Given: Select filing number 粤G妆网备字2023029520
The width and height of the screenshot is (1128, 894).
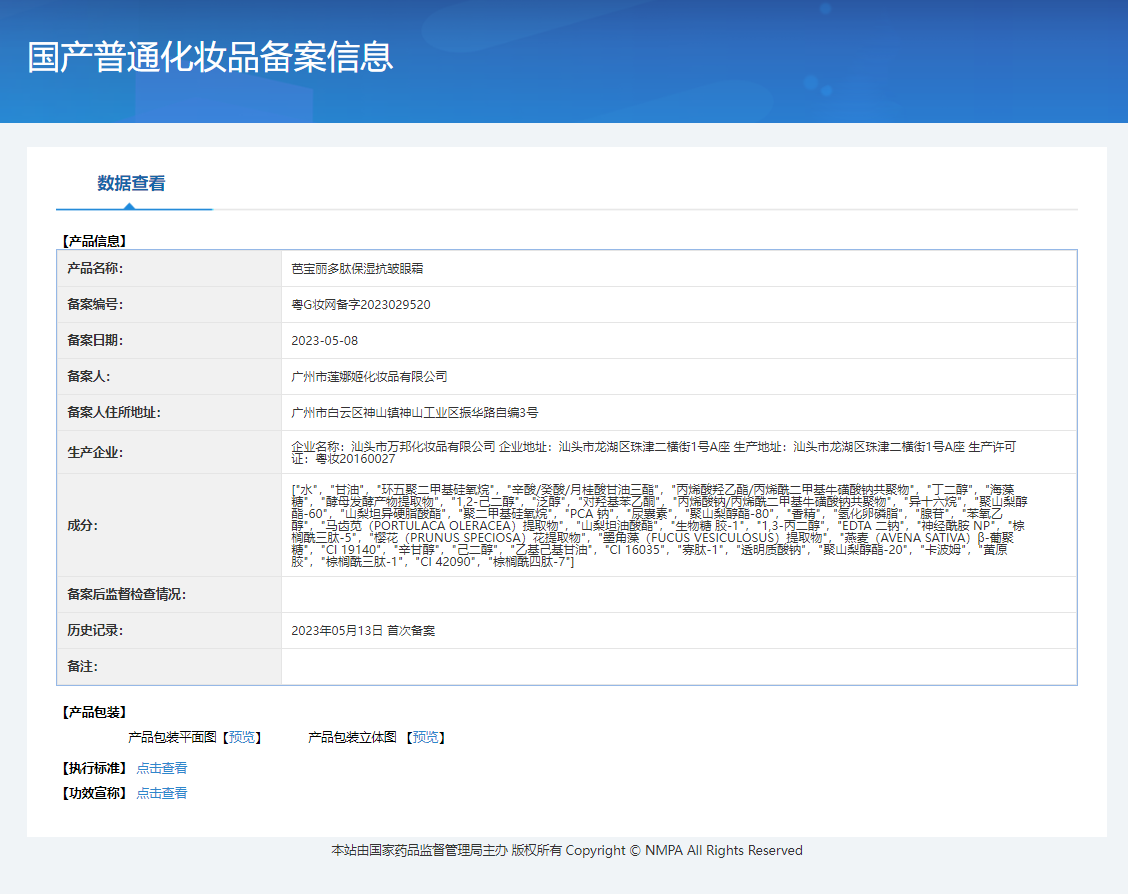Looking at the screenshot, I should point(360,304).
